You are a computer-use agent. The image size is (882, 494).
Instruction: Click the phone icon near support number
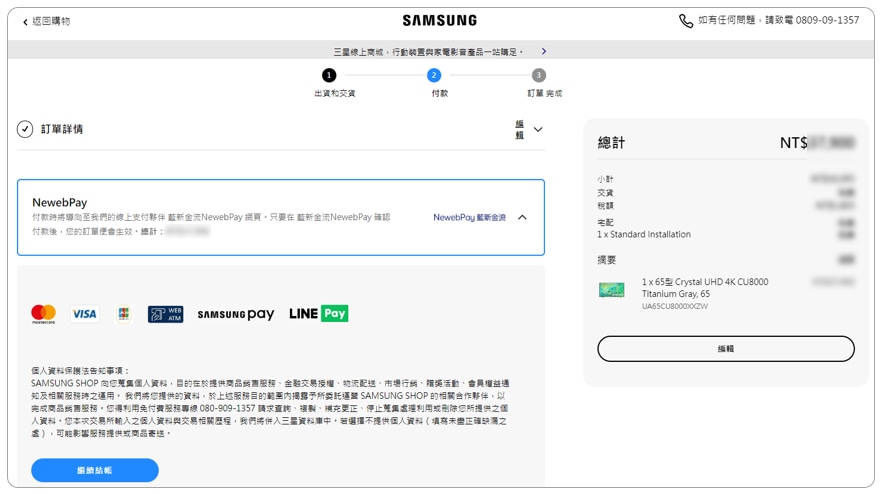point(685,21)
